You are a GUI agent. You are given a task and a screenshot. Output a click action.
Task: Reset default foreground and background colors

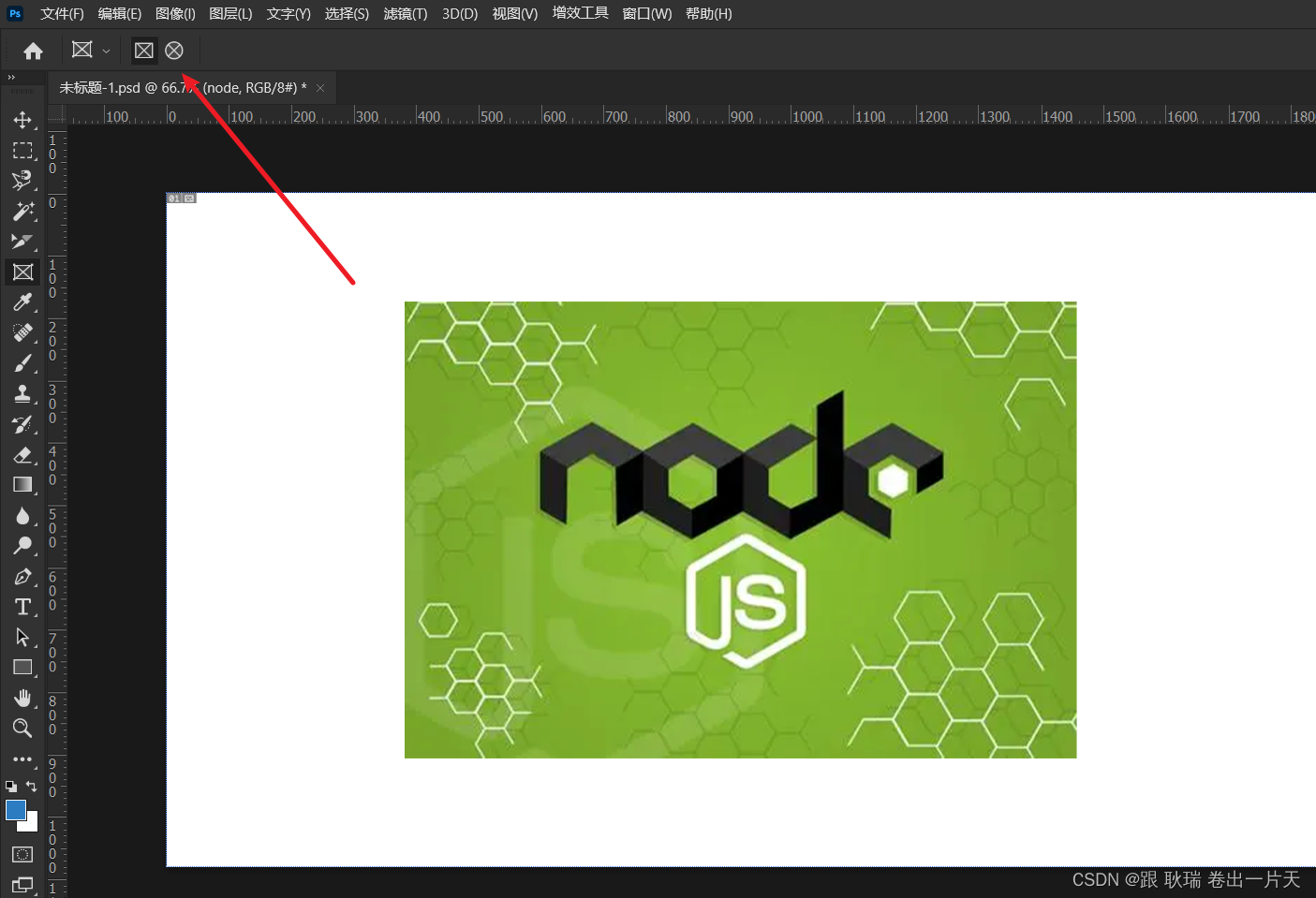(x=11, y=787)
